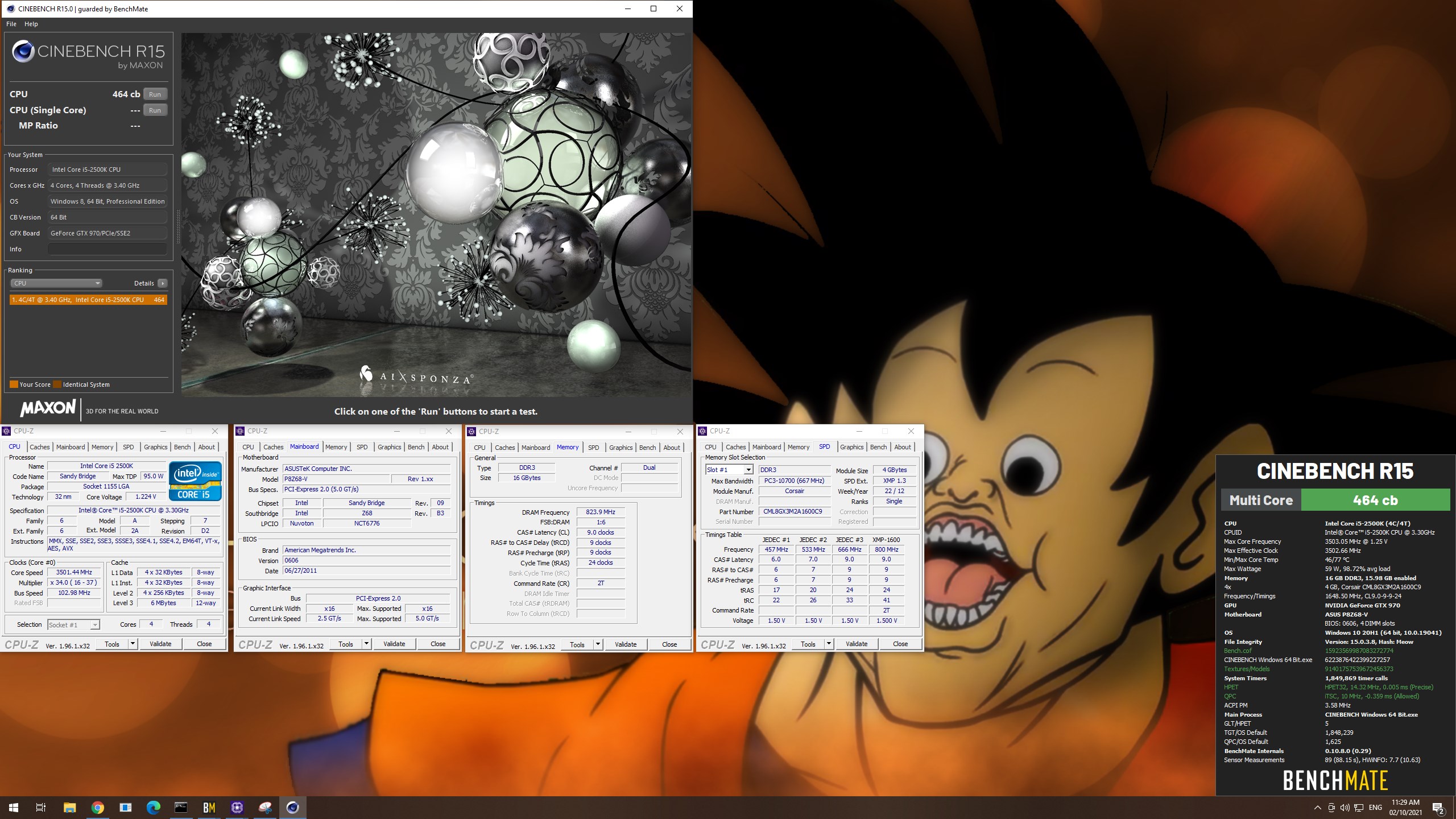Launch Google Chrome from the taskbar
Image resolution: width=1456 pixels, height=819 pixels.
pos(98,808)
